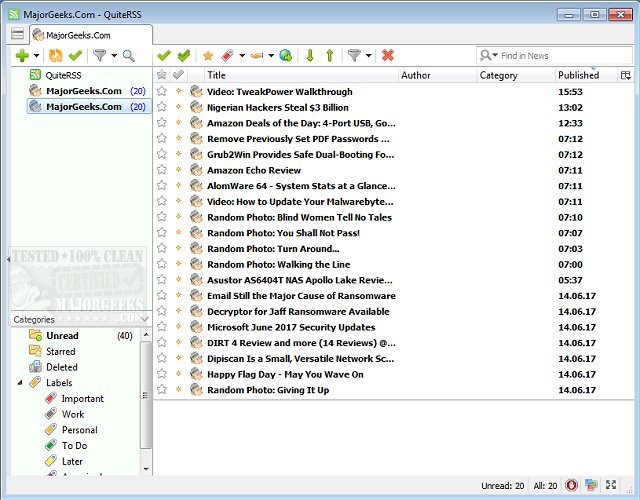Click the green up arrow previous unread icon
The height and width of the screenshot is (500, 640).
click(x=329, y=56)
